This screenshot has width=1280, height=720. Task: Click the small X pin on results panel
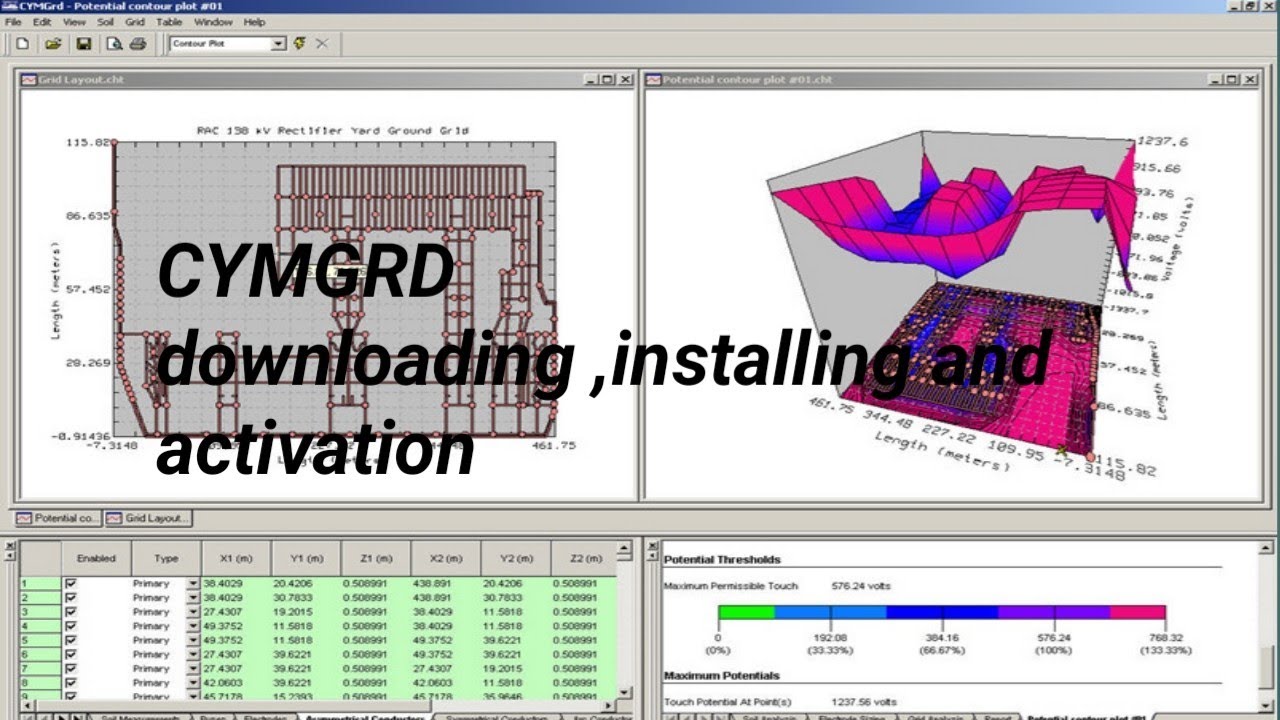[x=653, y=546]
